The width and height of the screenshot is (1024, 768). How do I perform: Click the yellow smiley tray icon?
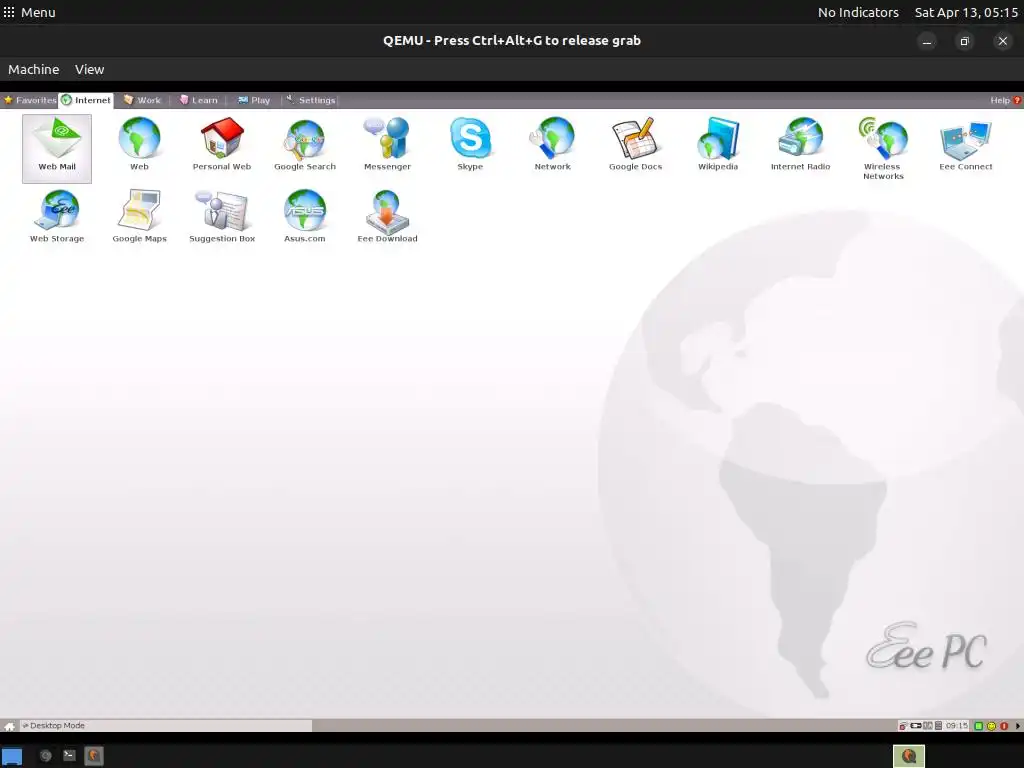pyautogui.click(x=991, y=726)
